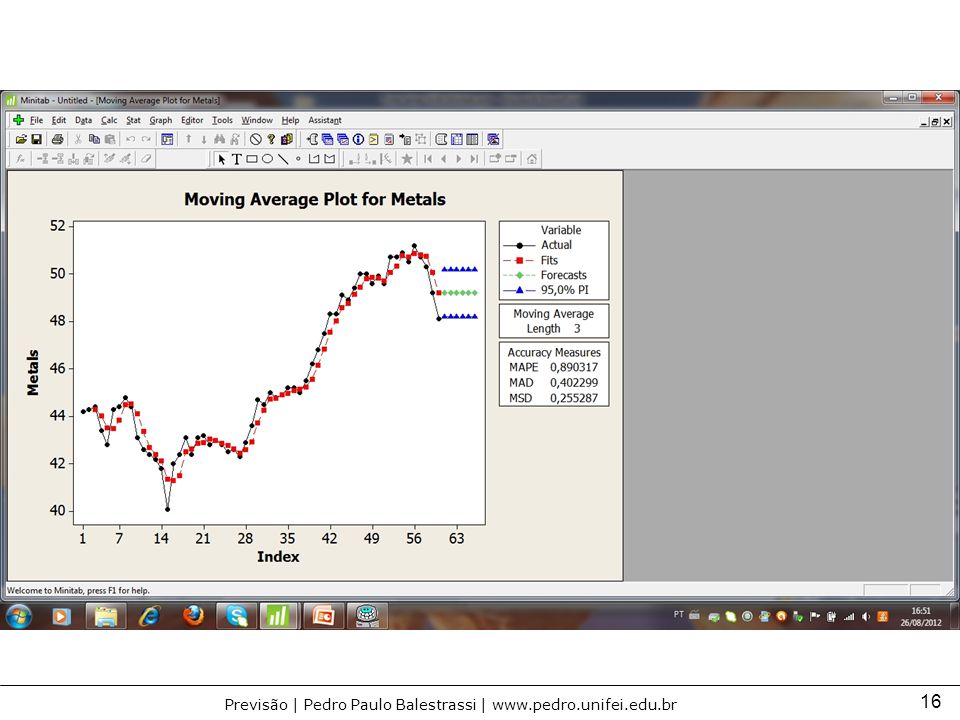Select the Text T tool
Screen dimensions: 960x720
(237, 159)
